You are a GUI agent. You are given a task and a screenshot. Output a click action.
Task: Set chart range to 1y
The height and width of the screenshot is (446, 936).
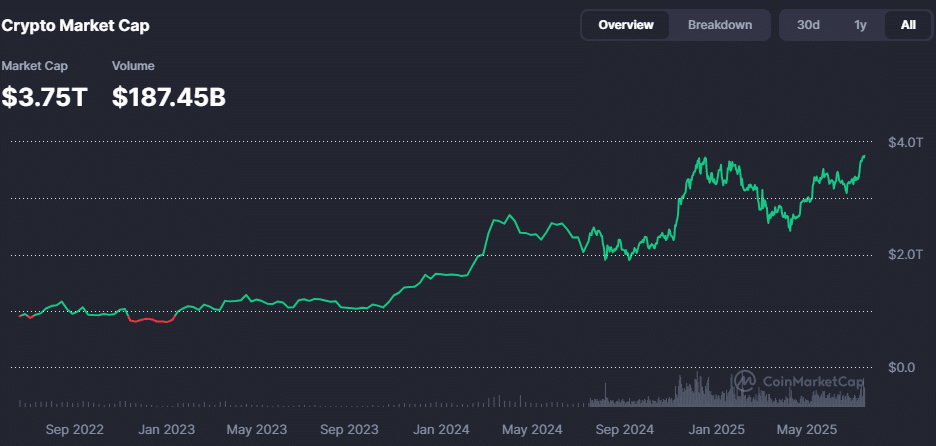[860, 25]
